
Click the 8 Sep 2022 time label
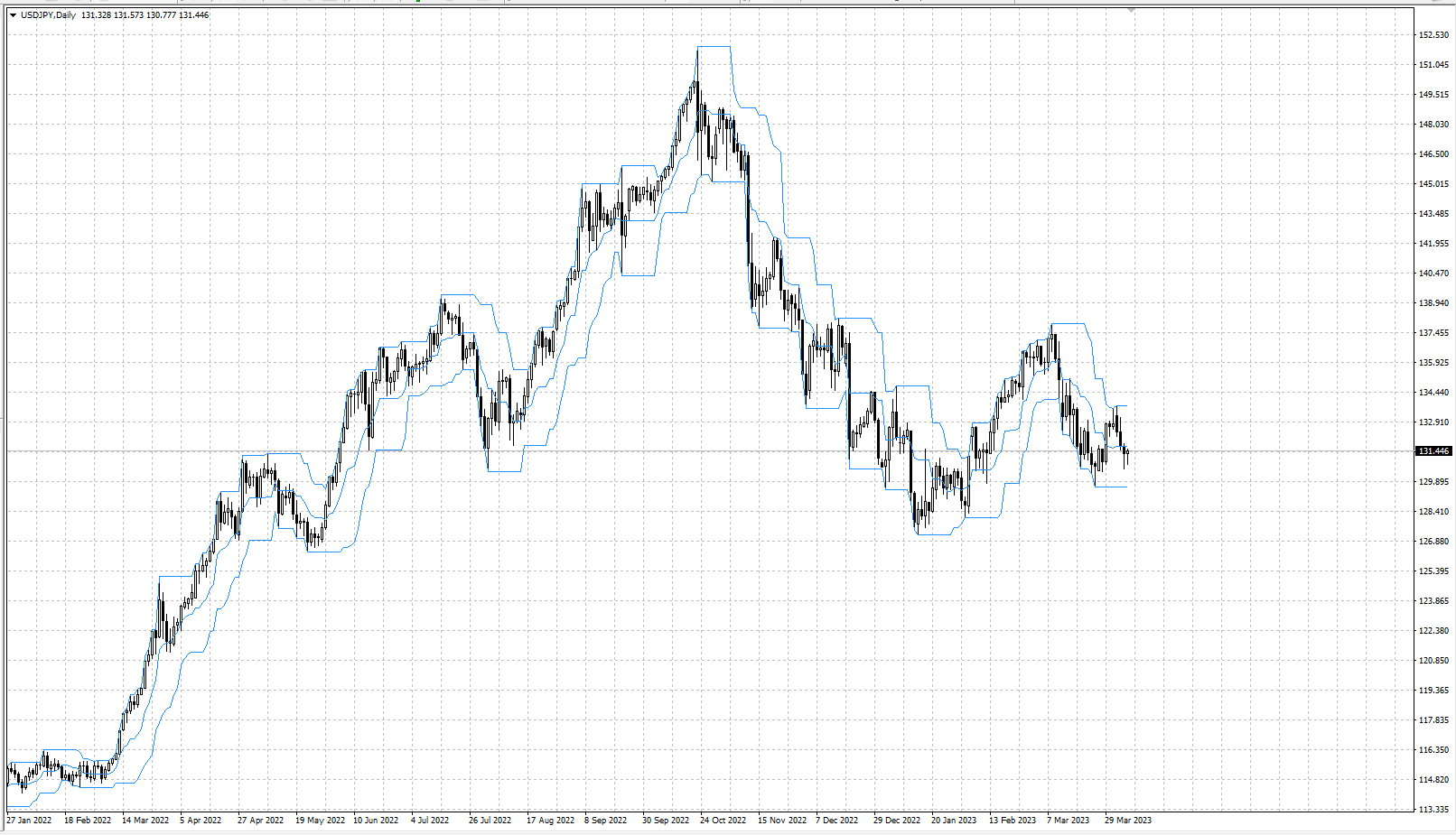point(605,821)
